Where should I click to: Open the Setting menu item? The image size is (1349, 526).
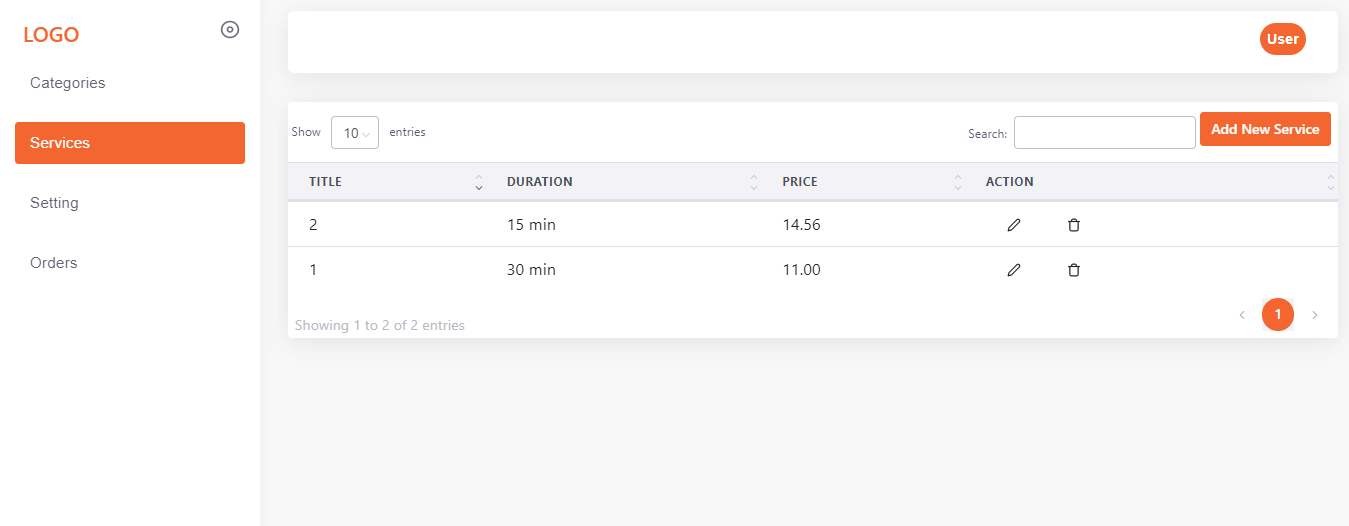point(54,203)
